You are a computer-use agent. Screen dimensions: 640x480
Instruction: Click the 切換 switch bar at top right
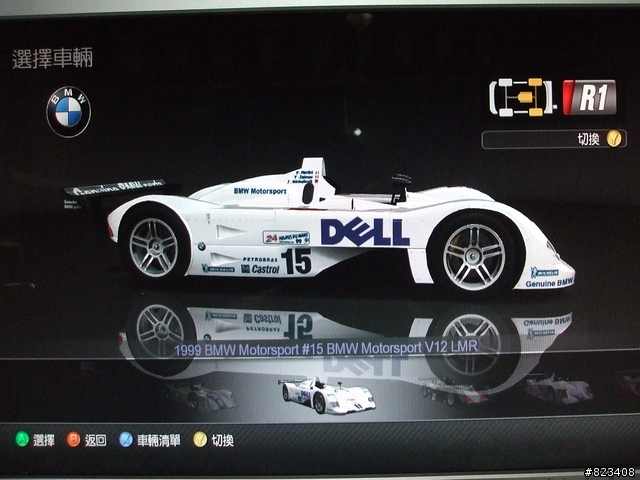coord(554,139)
